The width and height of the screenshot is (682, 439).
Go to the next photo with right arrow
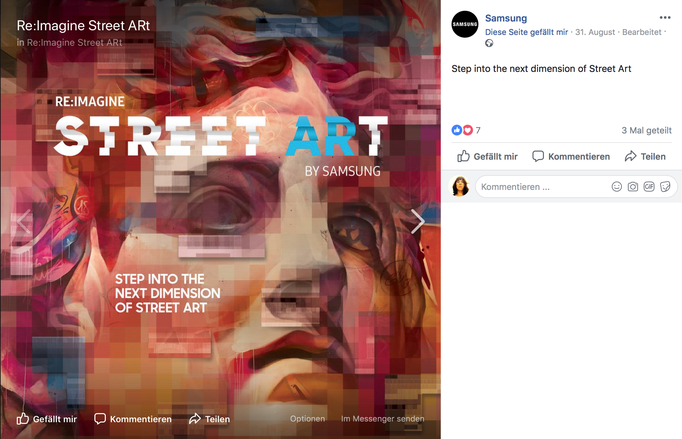pyautogui.click(x=418, y=221)
